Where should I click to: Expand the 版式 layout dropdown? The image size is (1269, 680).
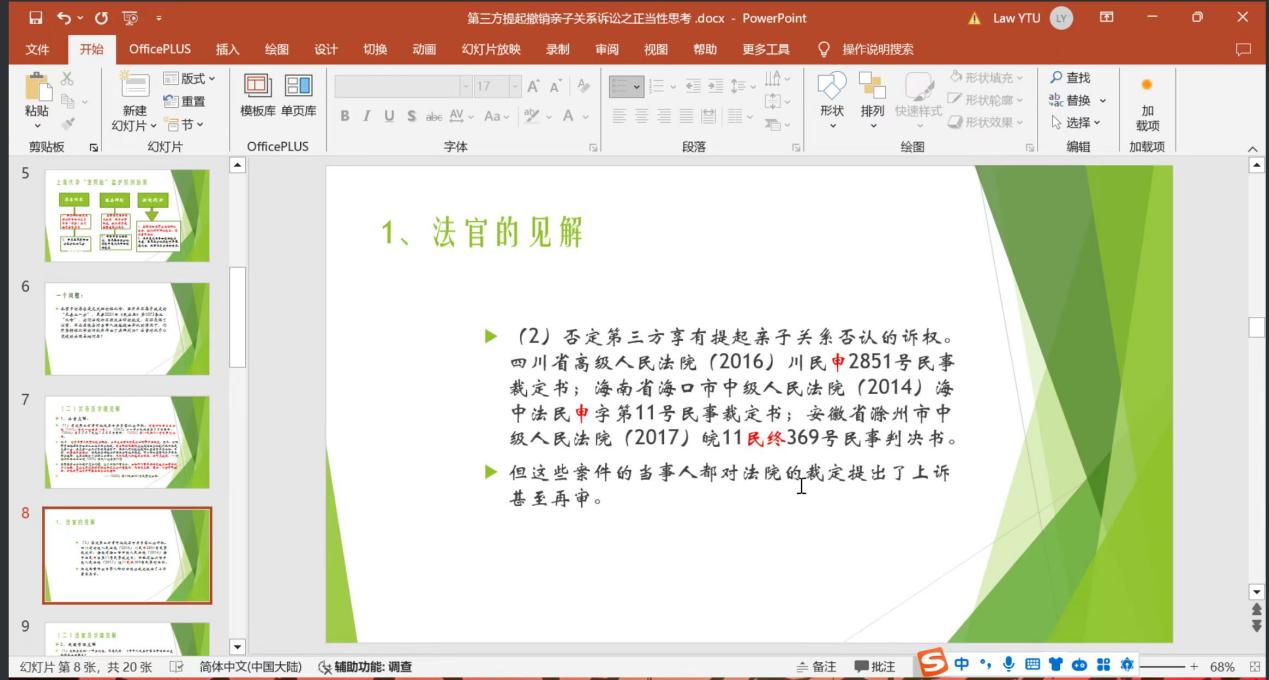pos(190,78)
